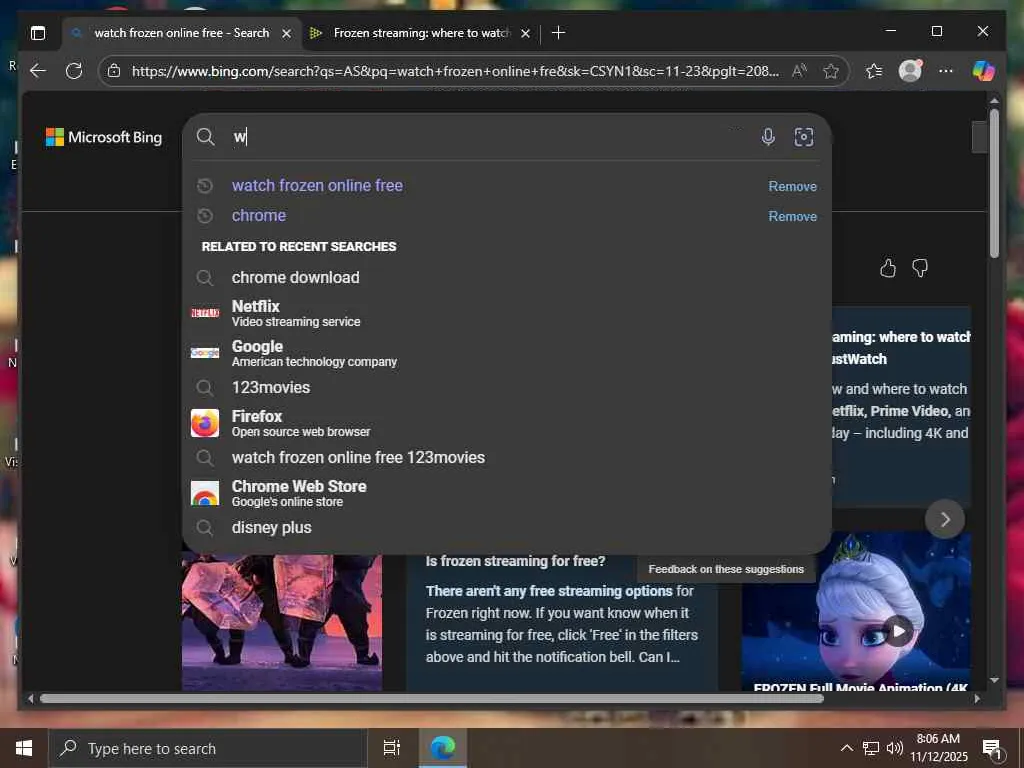Click the 'RELATED TO RECENT SEARCHES' header
The width and height of the screenshot is (1024, 768).
click(x=299, y=247)
